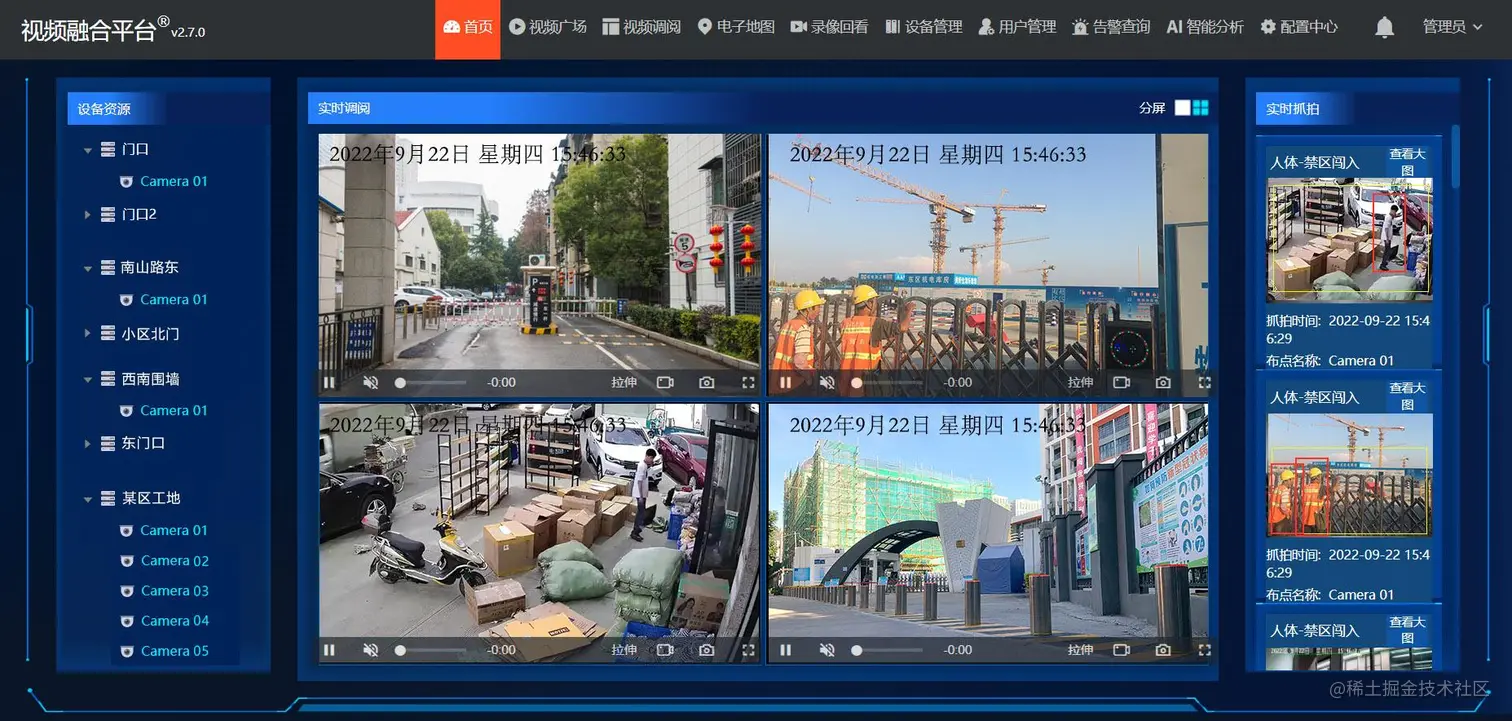1512x721 pixels.
Task: Take snapshot of top-left gate video
Action: click(707, 382)
